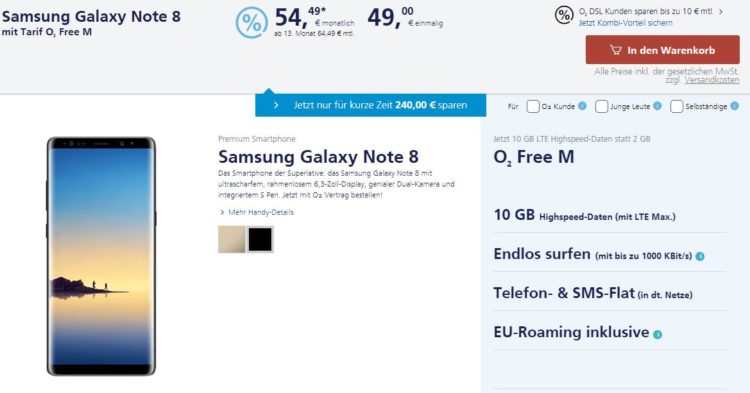Click the percent icon beside the DSL Kunden offer
This screenshot has height=393, width=750.
pyautogui.click(x=564, y=15)
